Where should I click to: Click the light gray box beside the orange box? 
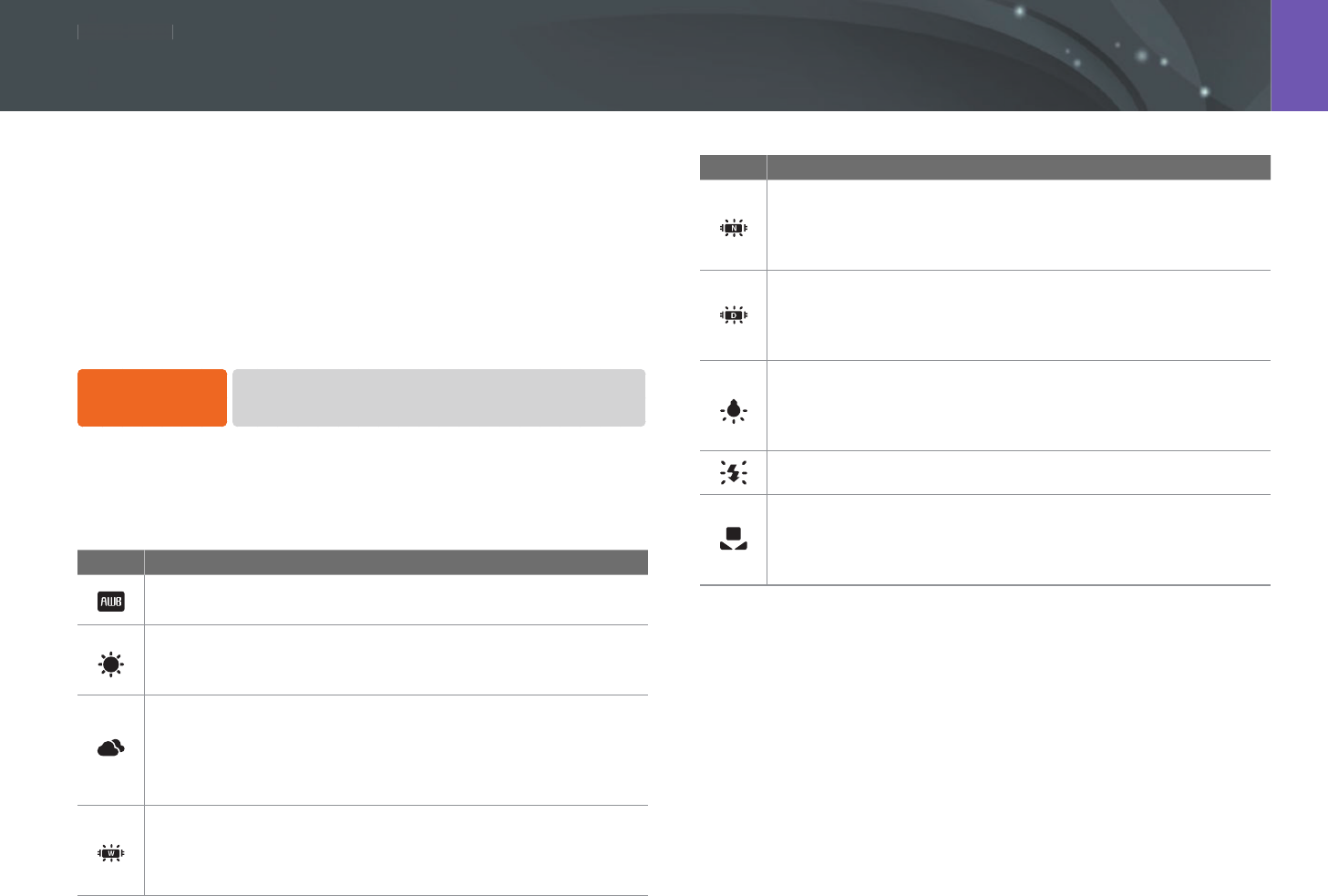[438, 397]
